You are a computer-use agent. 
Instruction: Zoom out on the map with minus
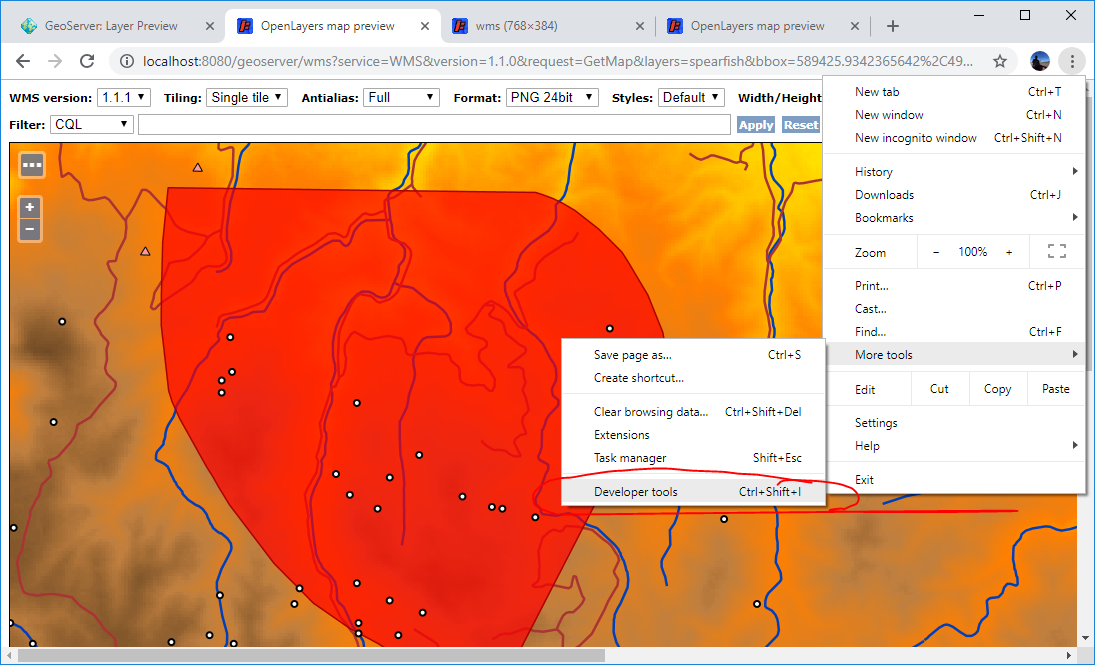(29, 229)
